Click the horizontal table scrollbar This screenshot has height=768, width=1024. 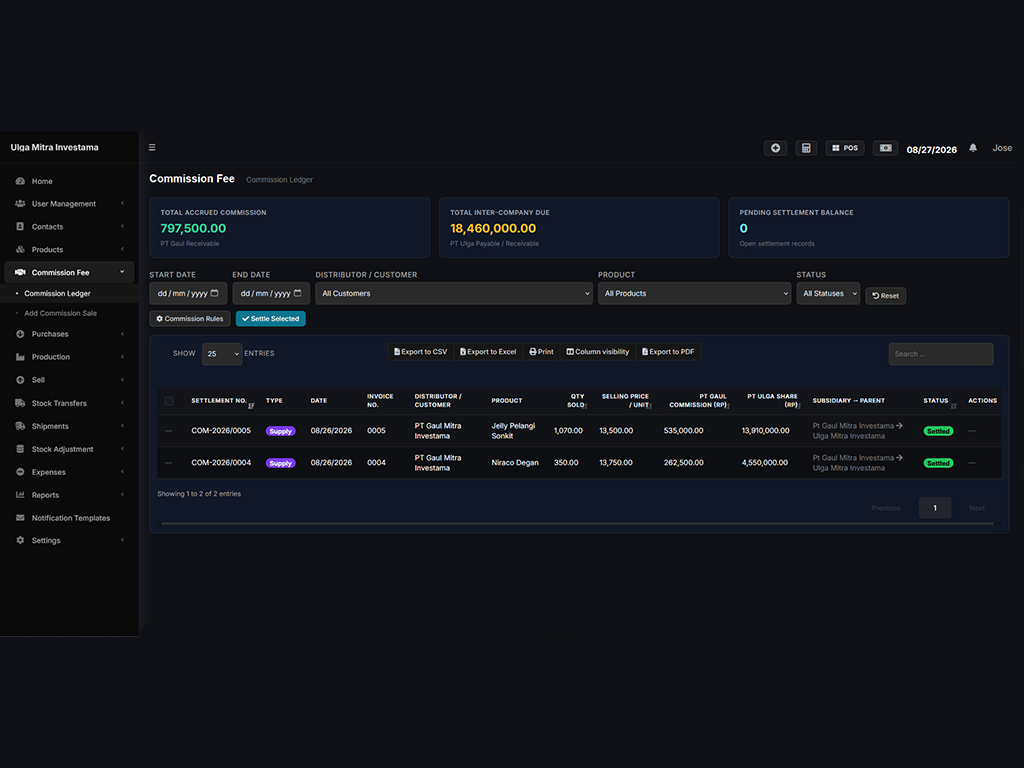(577, 523)
